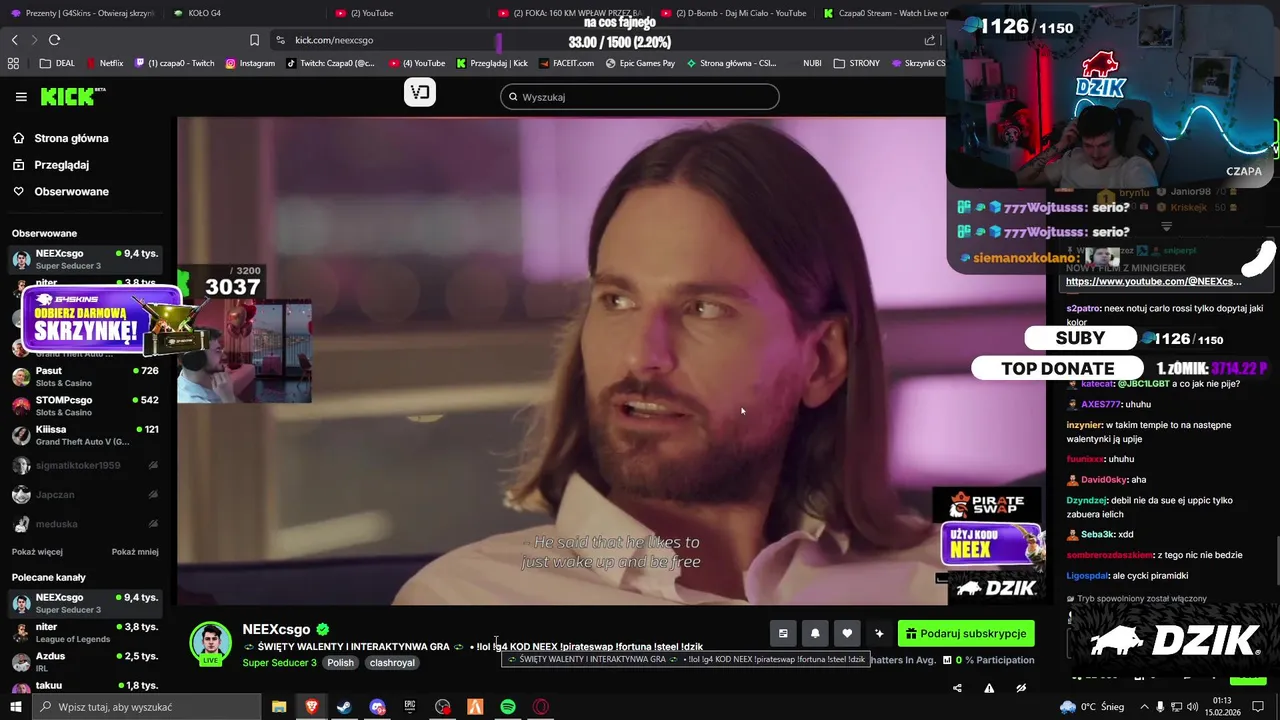Collapse the followed list via Pokaż mniej
1280x720 pixels.
tap(135, 552)
